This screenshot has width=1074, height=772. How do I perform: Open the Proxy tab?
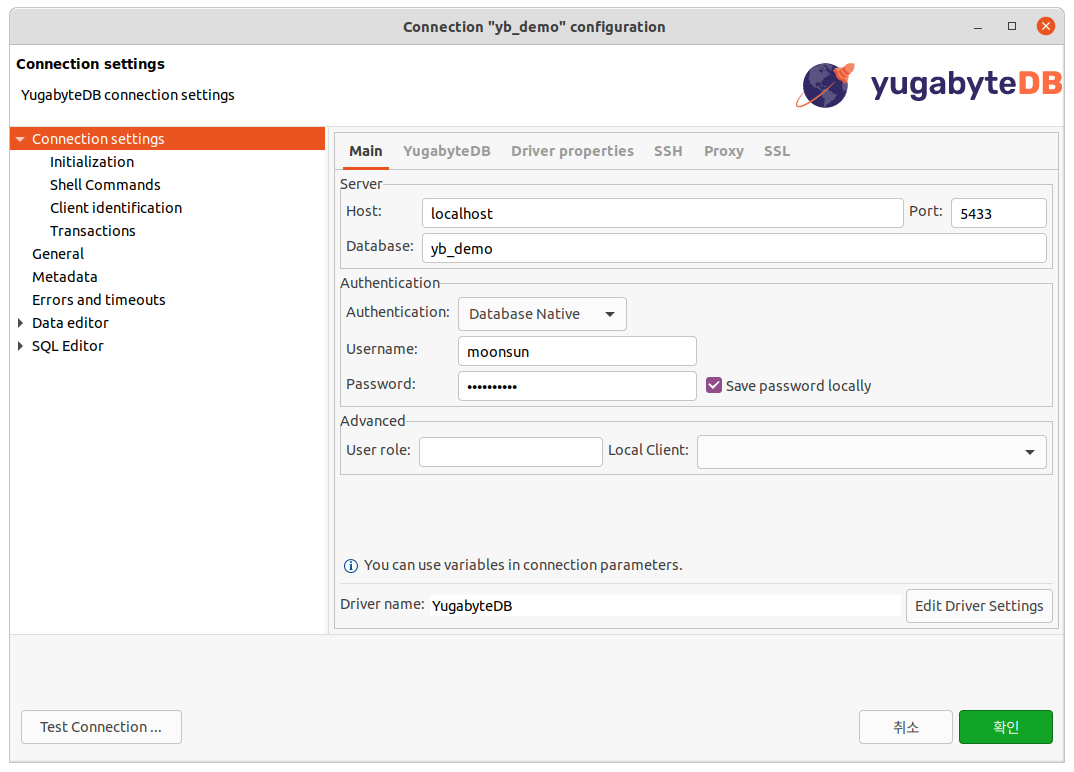pos(723,151)
